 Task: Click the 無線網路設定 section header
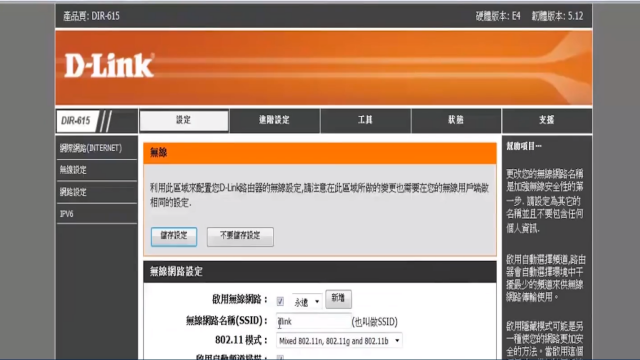pyautogui.click(x=320, y=272)
